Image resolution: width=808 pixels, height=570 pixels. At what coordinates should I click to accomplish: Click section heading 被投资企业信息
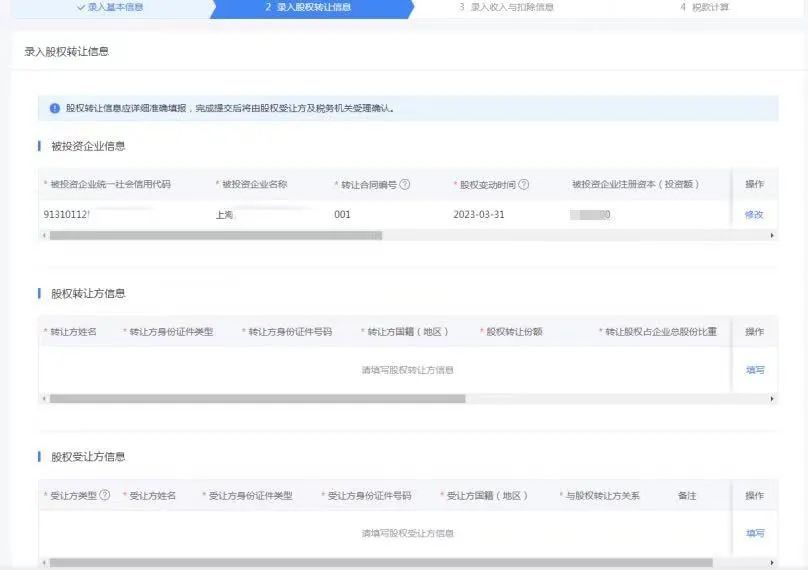coord(88,146)
